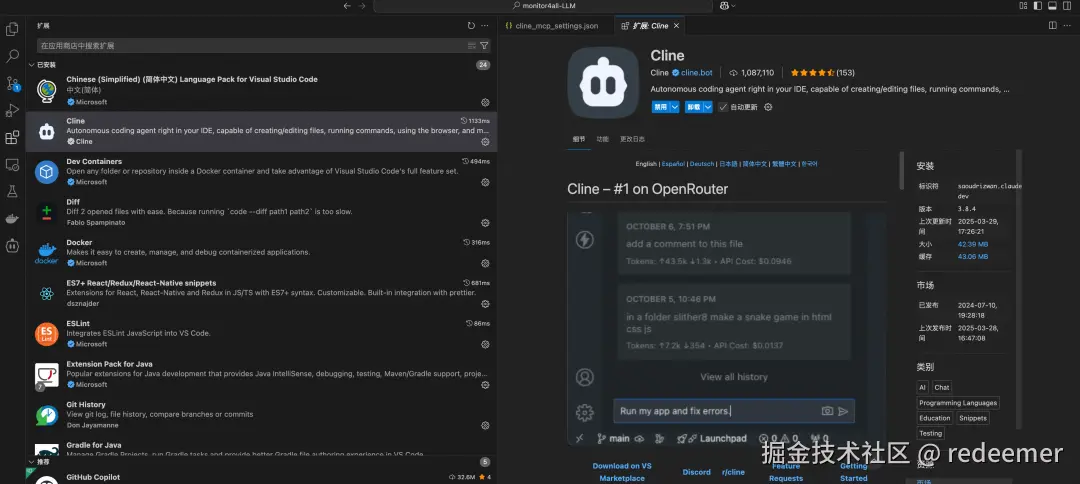This screenshot has height=484, width=1080.
Task: Open manage gear for ES7+ React snippets
Action: pyautogui.click(x=485, y=304)
